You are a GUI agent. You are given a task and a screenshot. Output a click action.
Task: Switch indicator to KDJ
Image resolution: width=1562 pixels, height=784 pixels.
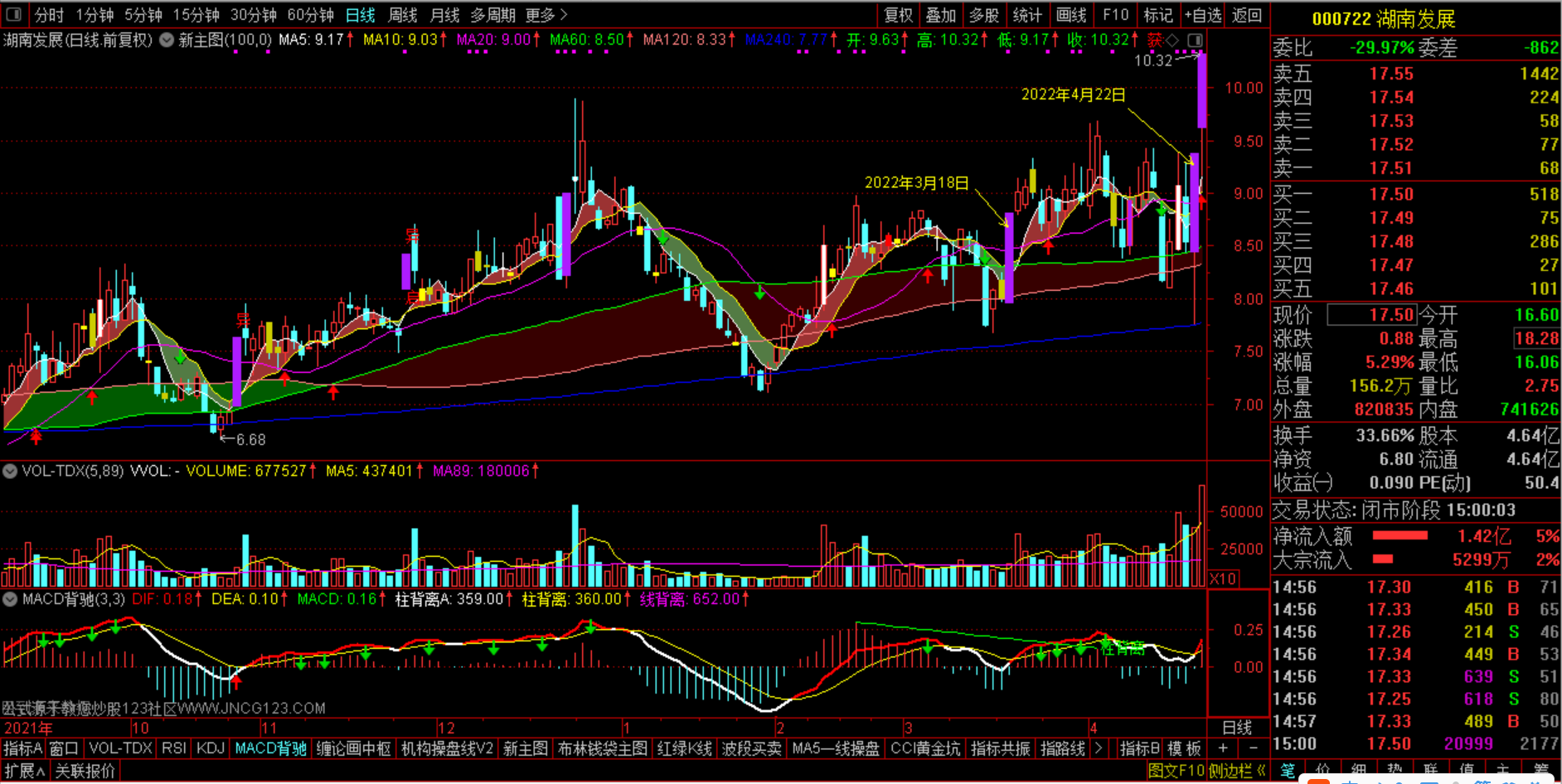(211, 748)
